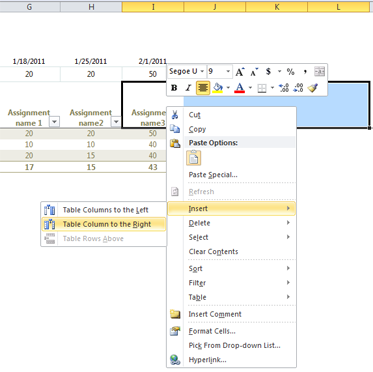Image resolution: width=373 pixels, height=372 pixels.
Task: Click the 1/18/2011 date cell
Action: (29, 61)
